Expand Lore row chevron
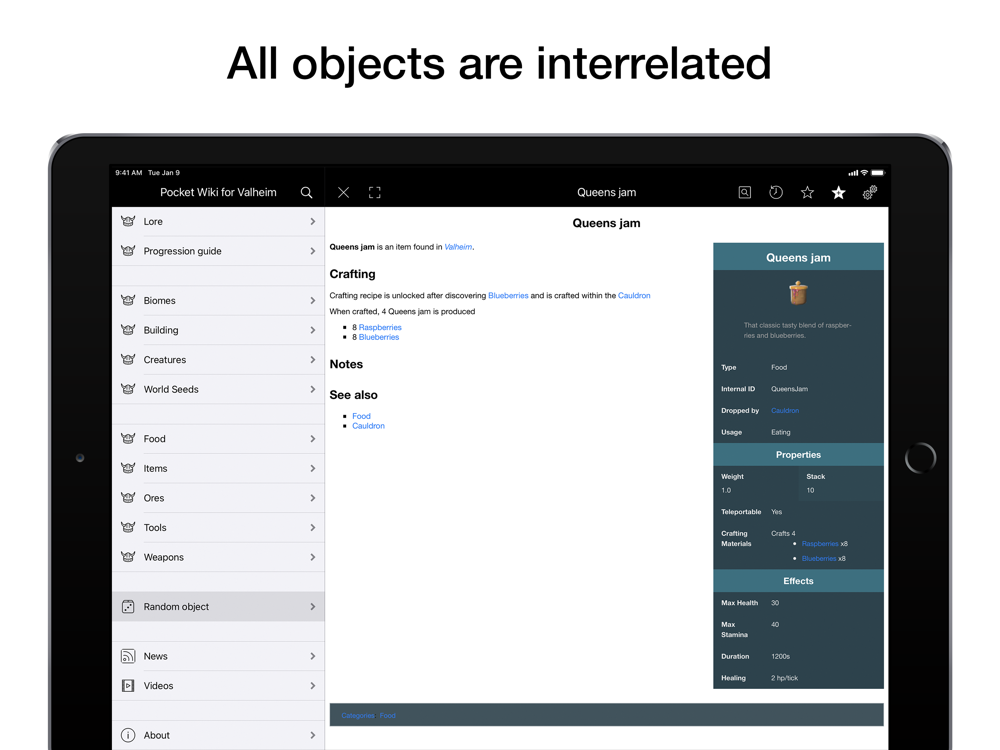The image size is (1000, 750). (x=312, y=221)
